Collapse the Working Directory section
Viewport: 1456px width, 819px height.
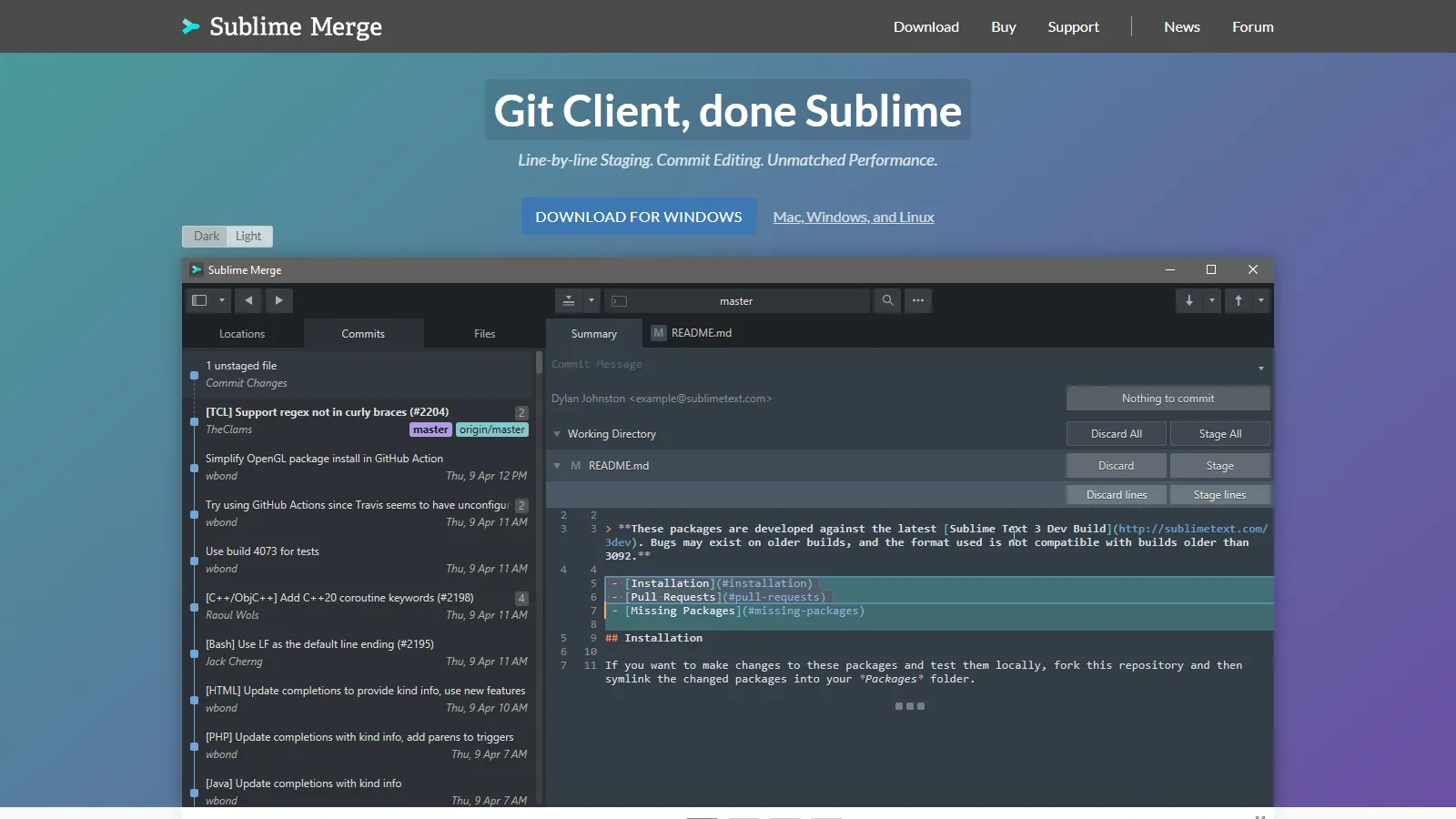(x=557, y=434)
